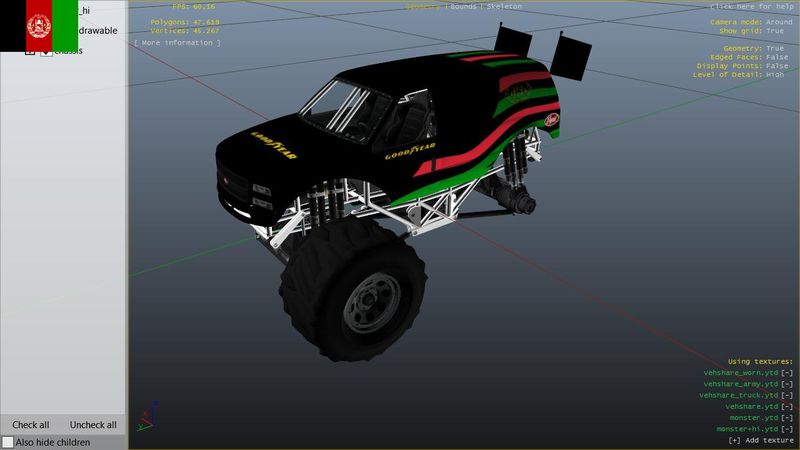
Task: Toggle Edged Faces False setting
Action: coord(777,57)
